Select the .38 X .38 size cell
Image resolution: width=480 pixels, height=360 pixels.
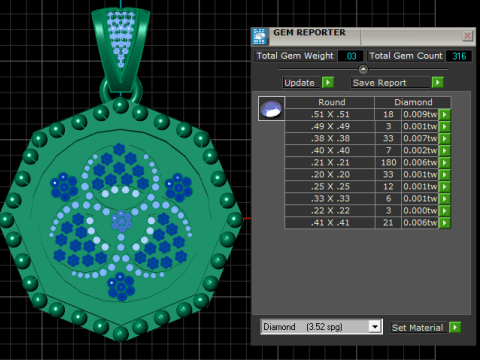pos(330,138)
